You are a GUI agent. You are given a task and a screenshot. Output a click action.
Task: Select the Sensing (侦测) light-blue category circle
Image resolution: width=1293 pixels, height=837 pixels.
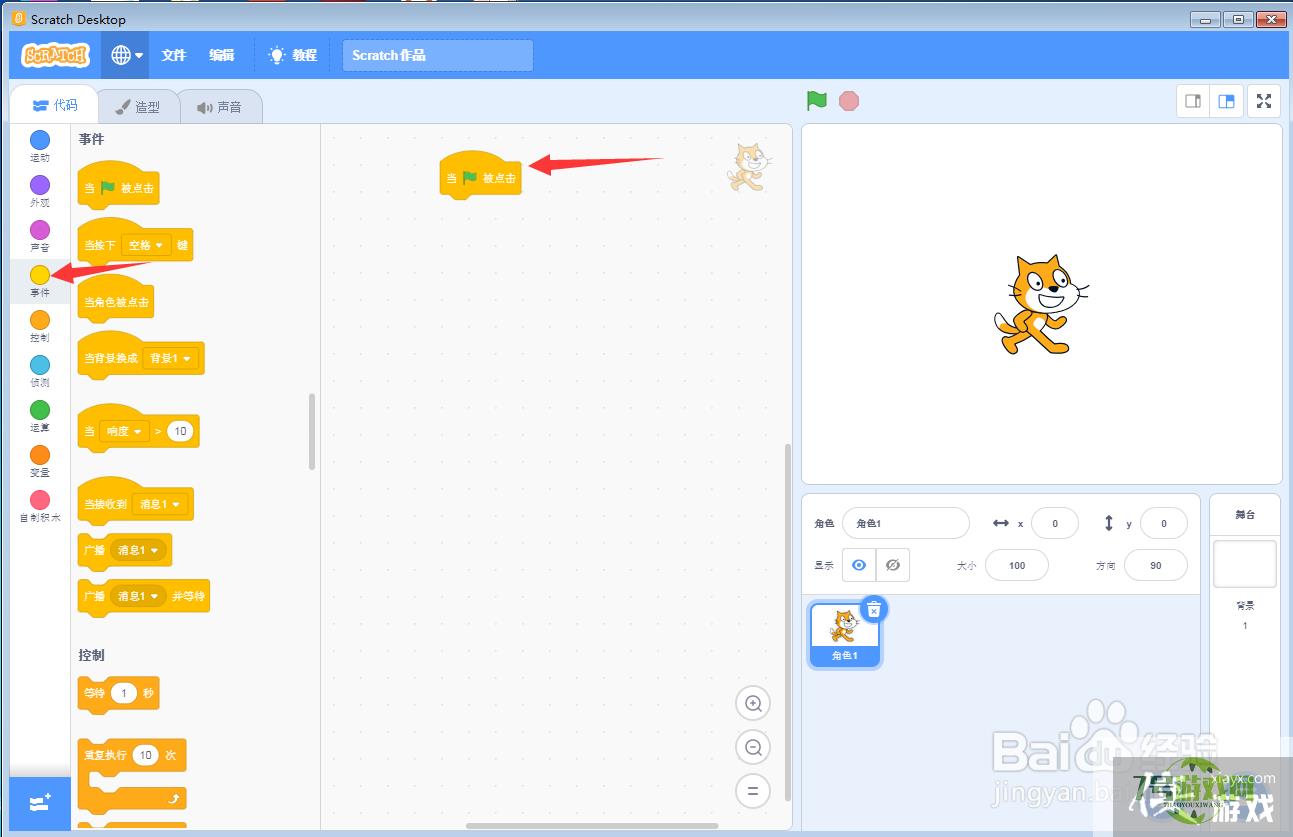pyautogui.click(x=40, y=365)
